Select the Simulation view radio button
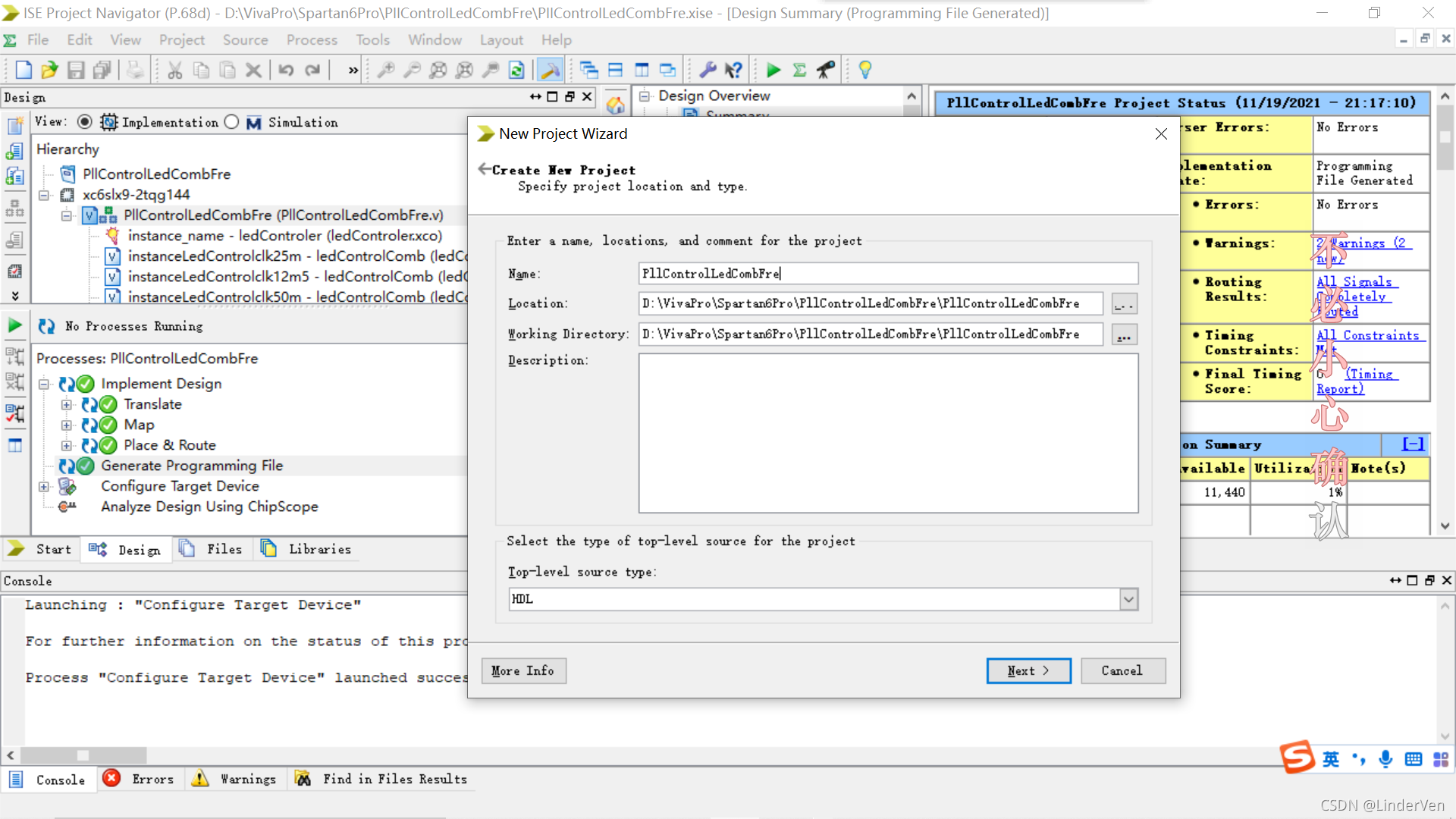The height and width of the screenshot is (819, 1456). [232, 122]
